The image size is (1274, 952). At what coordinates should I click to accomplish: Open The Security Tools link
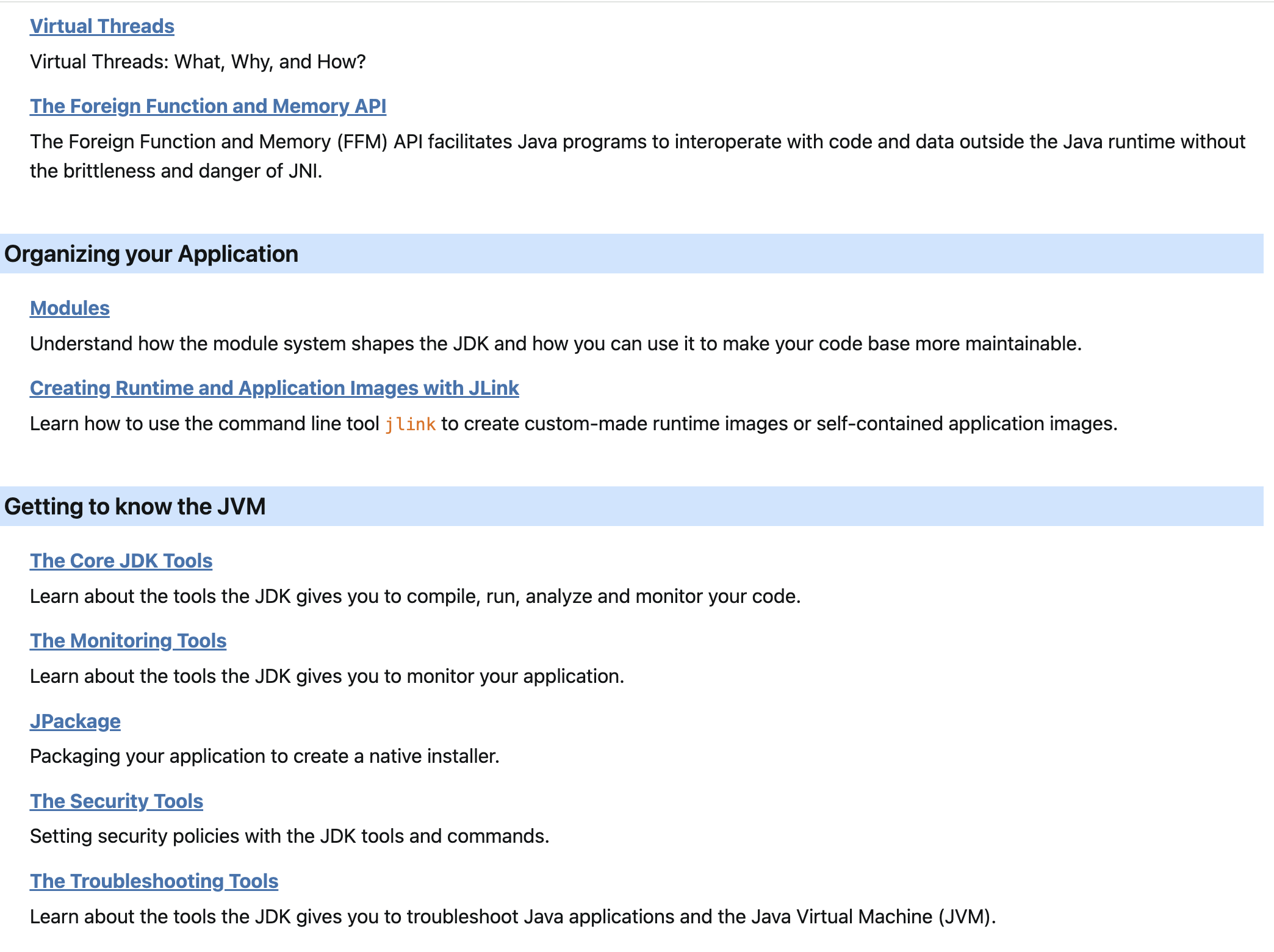(116, 801)
